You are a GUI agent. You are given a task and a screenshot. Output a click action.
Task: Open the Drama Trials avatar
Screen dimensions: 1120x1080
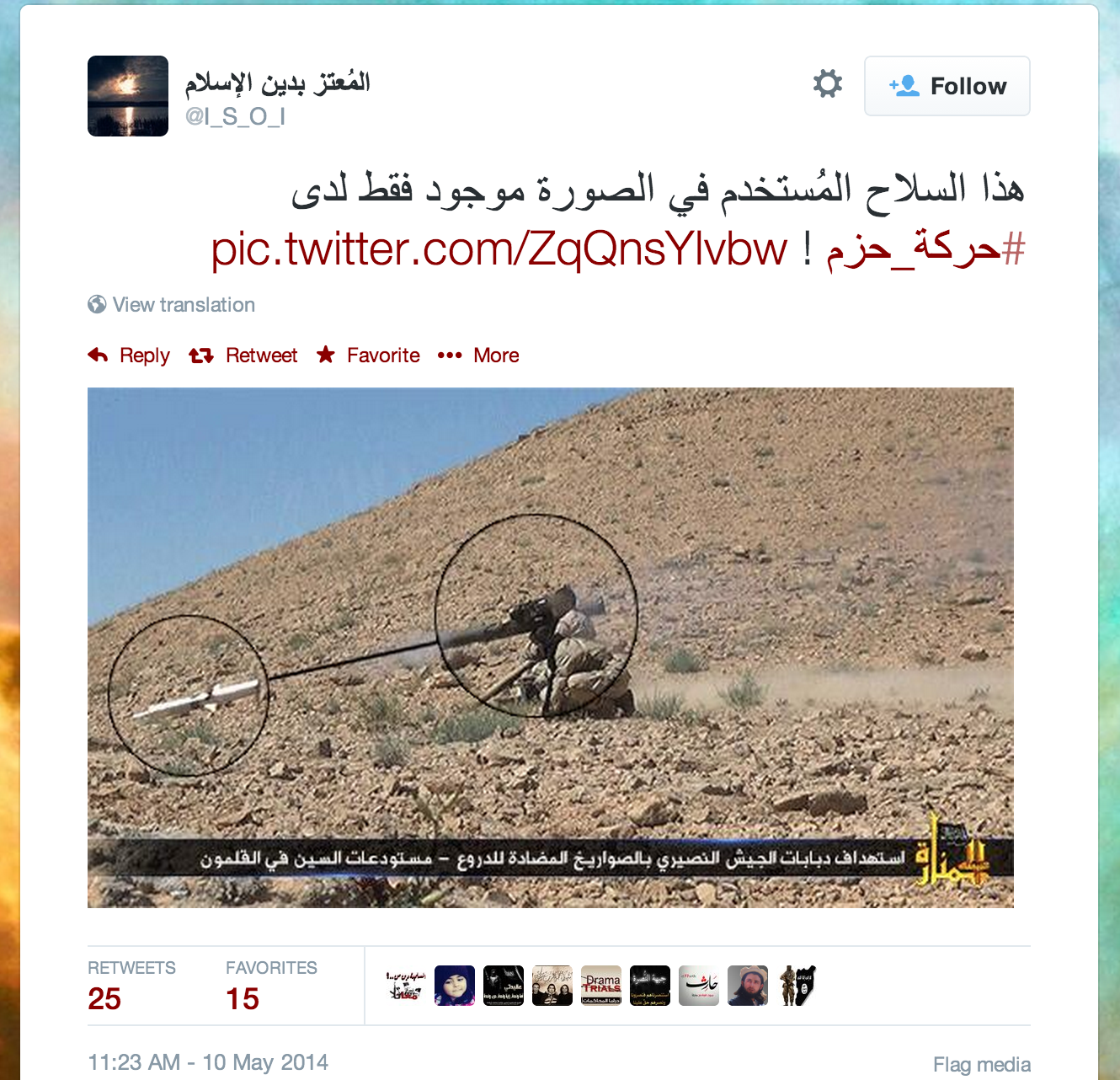[601, 986]
